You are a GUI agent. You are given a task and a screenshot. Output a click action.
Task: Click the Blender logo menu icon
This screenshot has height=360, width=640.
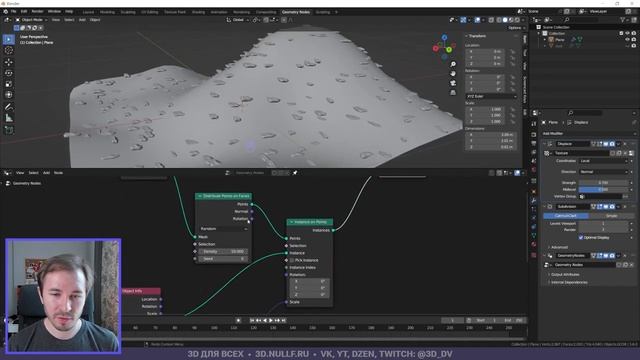[5, 11]
